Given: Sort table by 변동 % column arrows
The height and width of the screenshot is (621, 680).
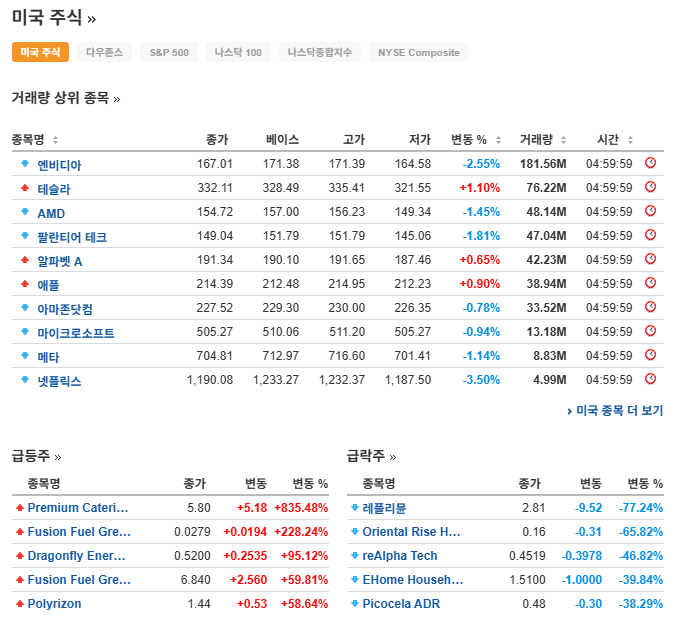Looking at the screenshot, I should [x=498, y=140].
